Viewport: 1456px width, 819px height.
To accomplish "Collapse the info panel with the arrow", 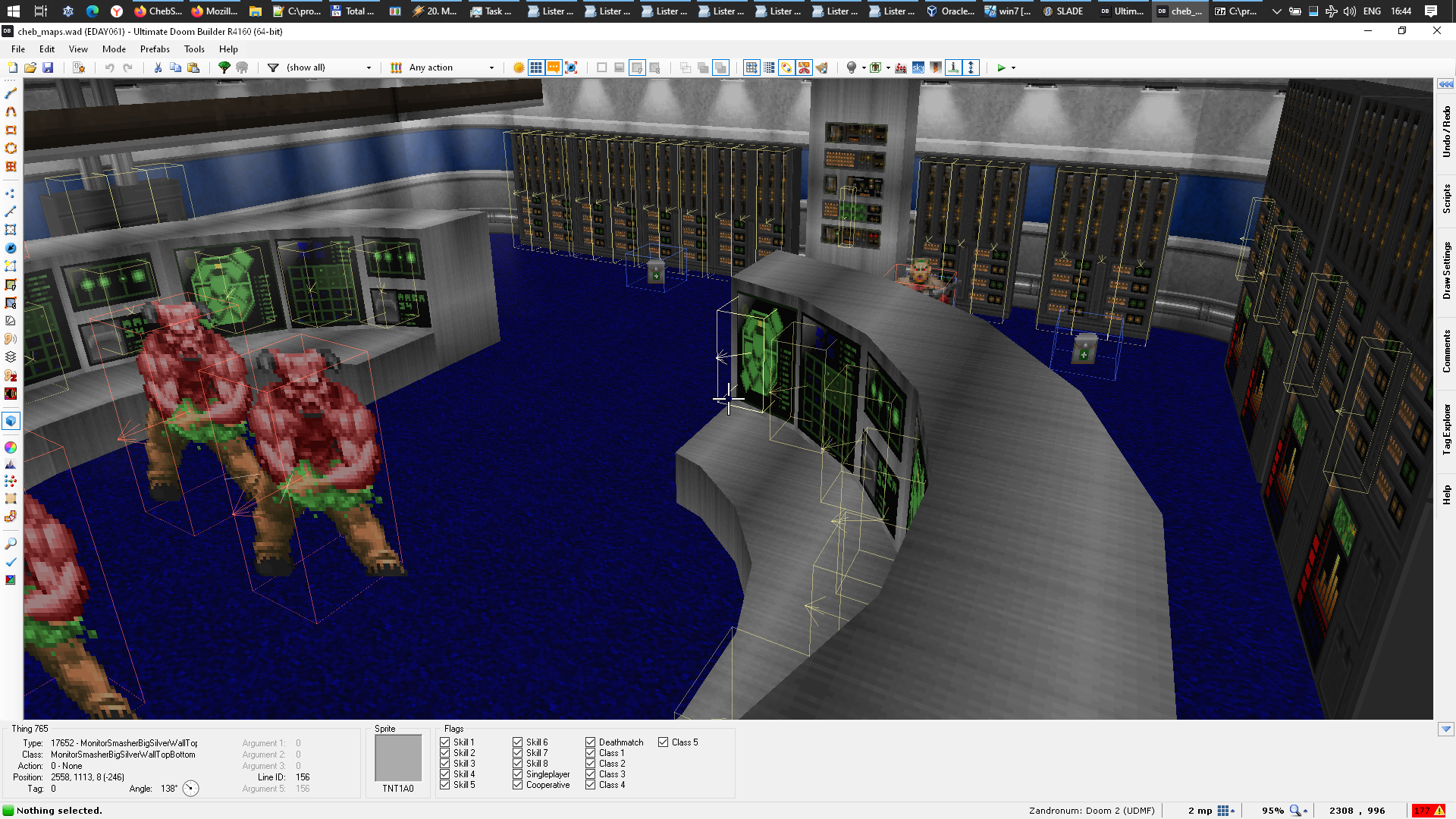I will pos(1445,730).
